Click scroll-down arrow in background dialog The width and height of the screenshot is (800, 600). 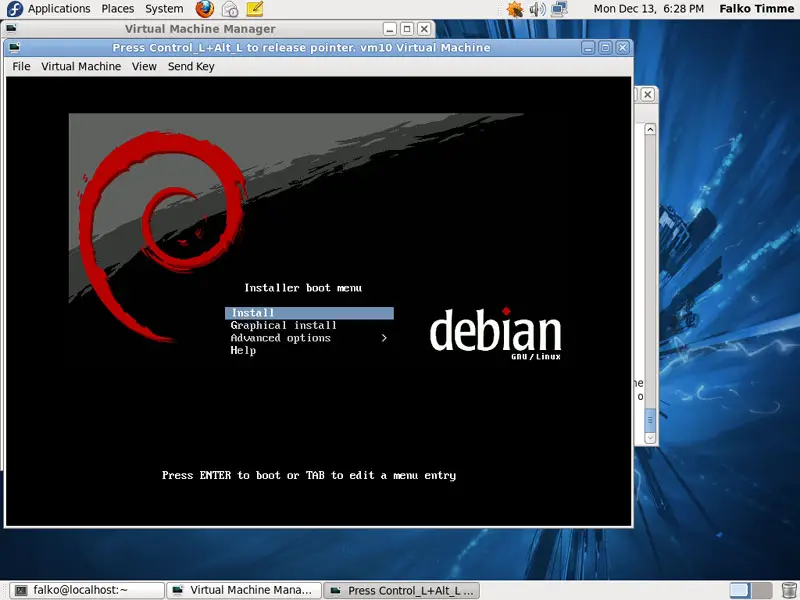[x=650, y=438]
